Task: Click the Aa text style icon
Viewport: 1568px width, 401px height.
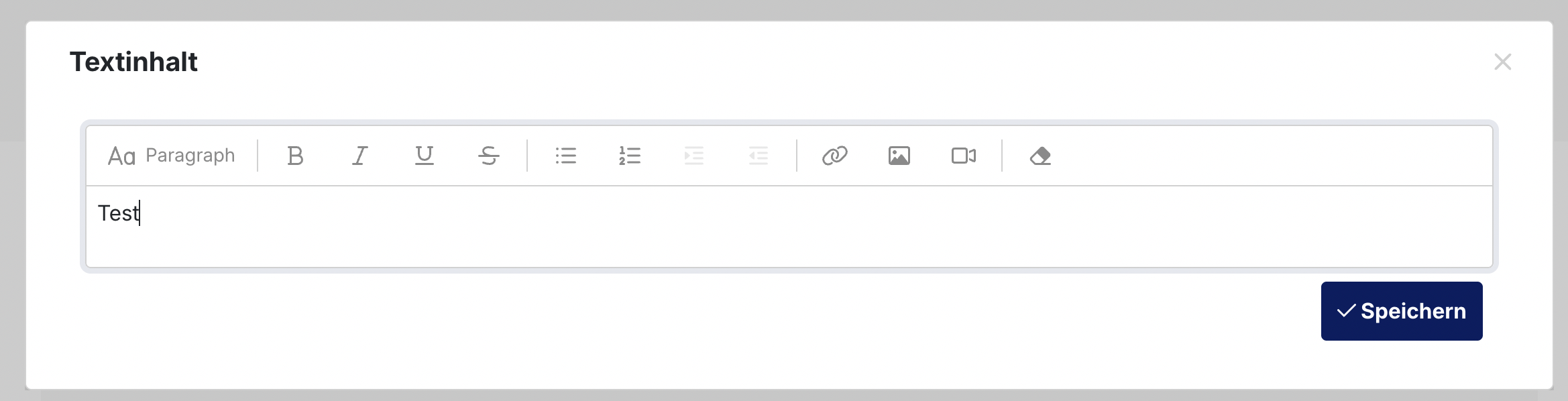Action: (121, 156)
